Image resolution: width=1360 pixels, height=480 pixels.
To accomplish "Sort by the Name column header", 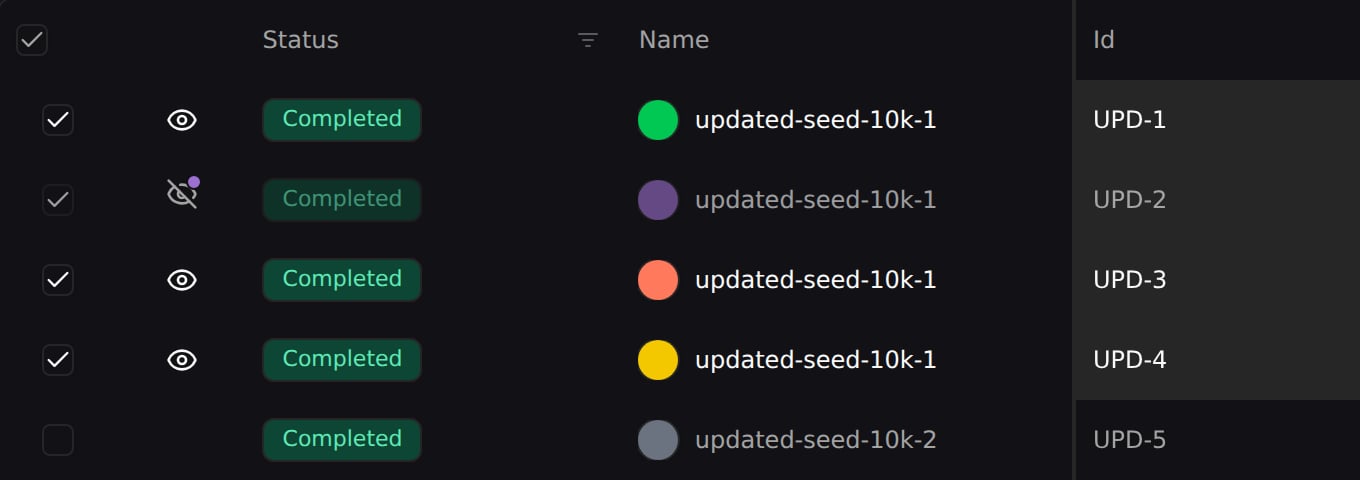I will pyautogui.click(x=674, y=40).
